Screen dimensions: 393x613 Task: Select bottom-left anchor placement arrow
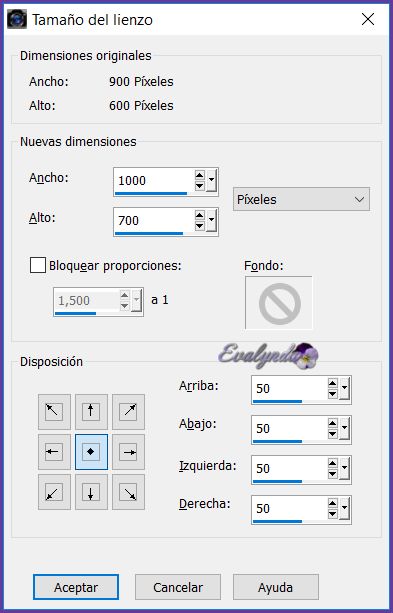(x=54, y=492)
